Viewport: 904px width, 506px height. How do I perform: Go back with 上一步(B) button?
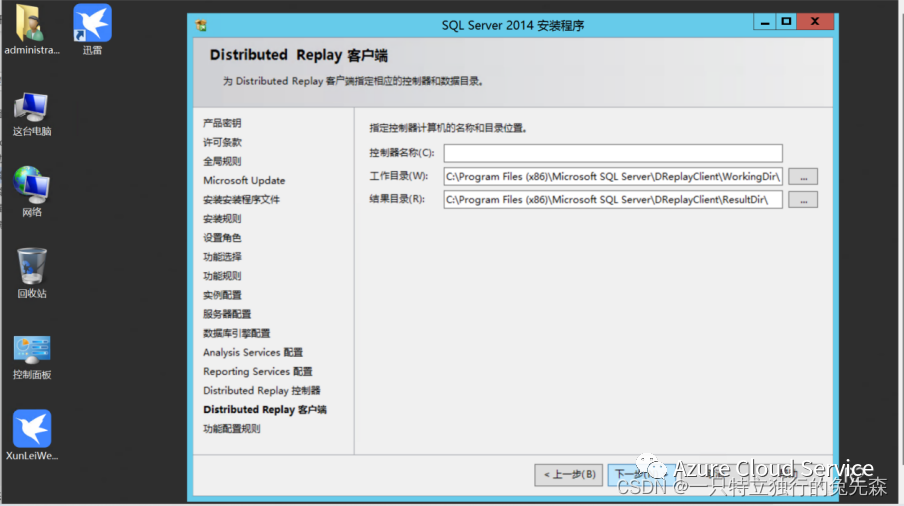tap(568, 475)
